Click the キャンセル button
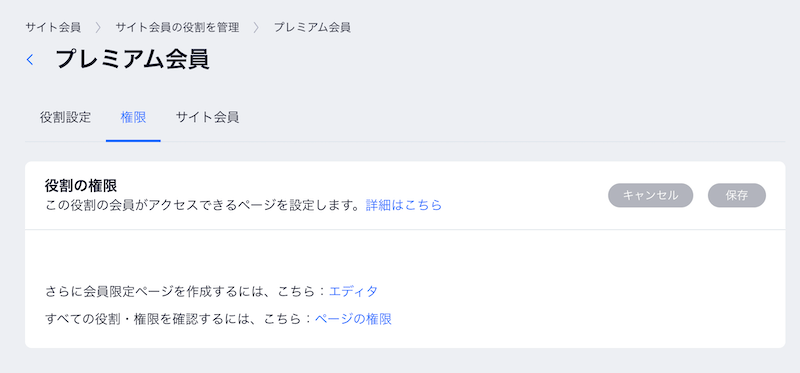This screenshot has width=800, height=373. coord(651,195)
